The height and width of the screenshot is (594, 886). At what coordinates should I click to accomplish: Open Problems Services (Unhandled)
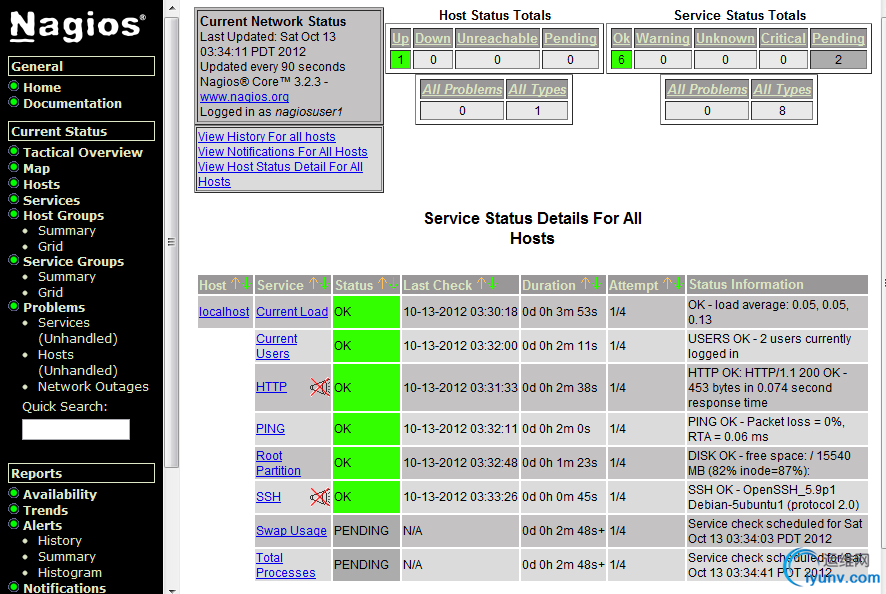77,331
